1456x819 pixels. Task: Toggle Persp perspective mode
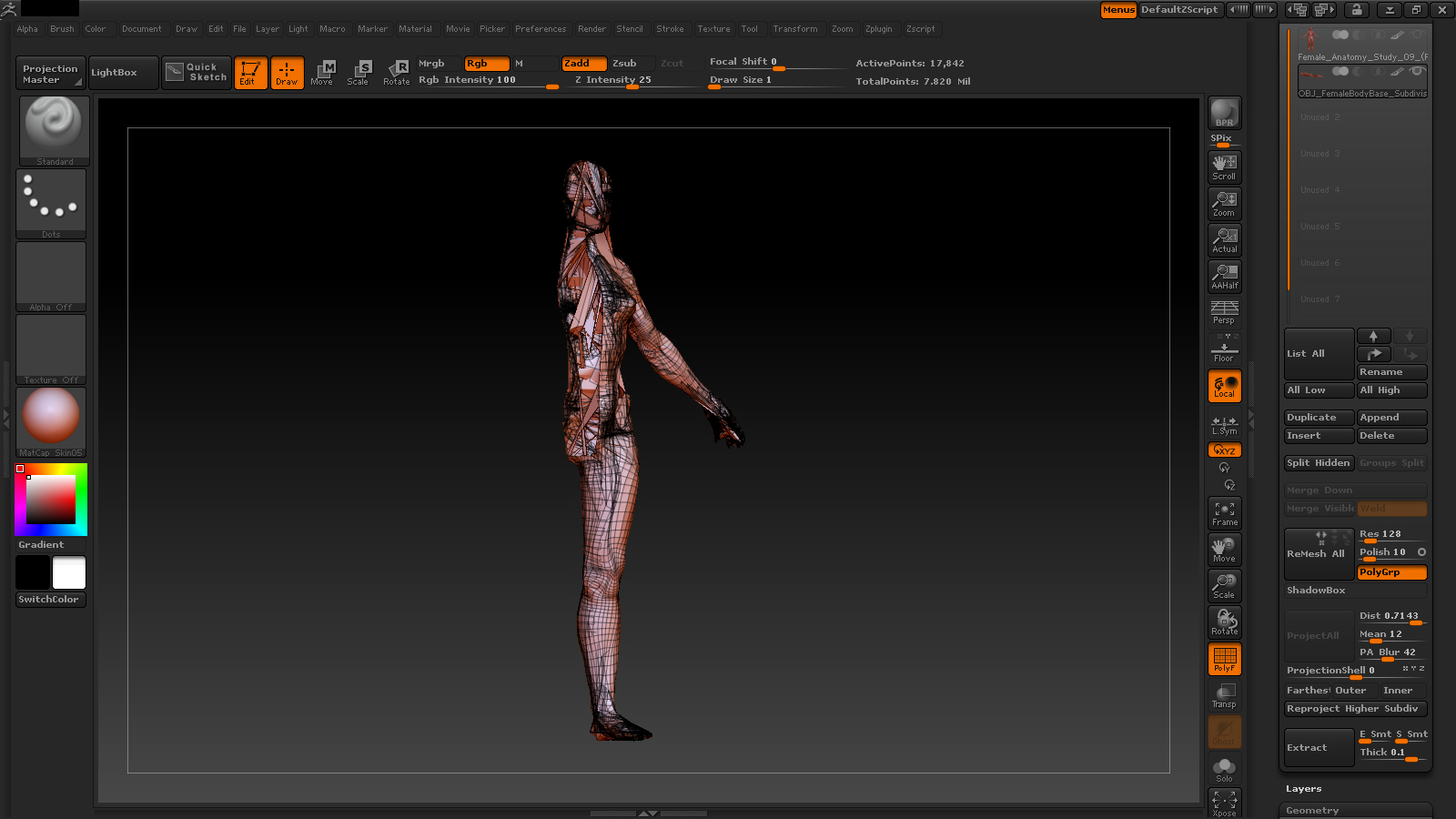(x=1224, y=312)
